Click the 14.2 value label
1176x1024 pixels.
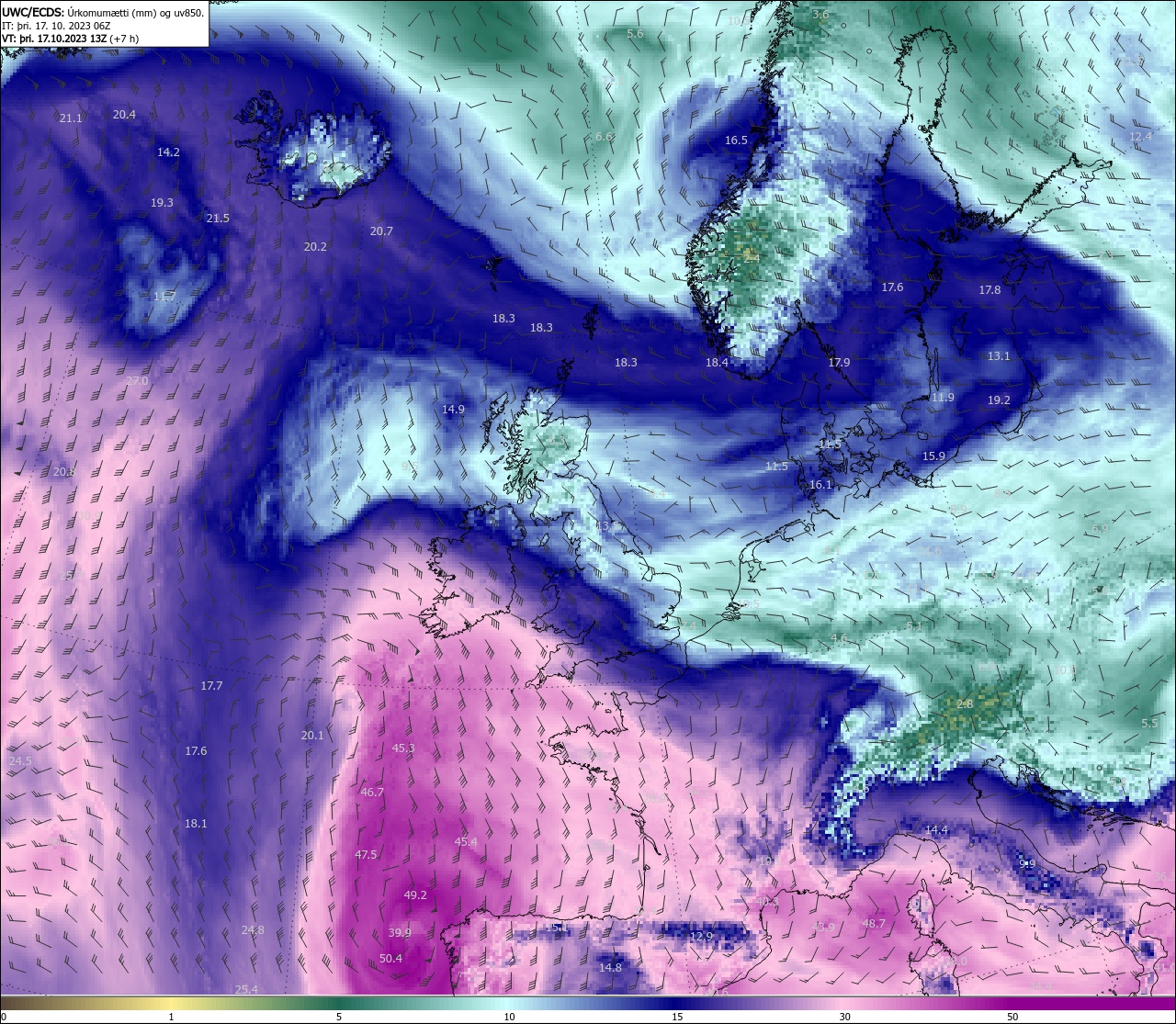pos(168,152)
